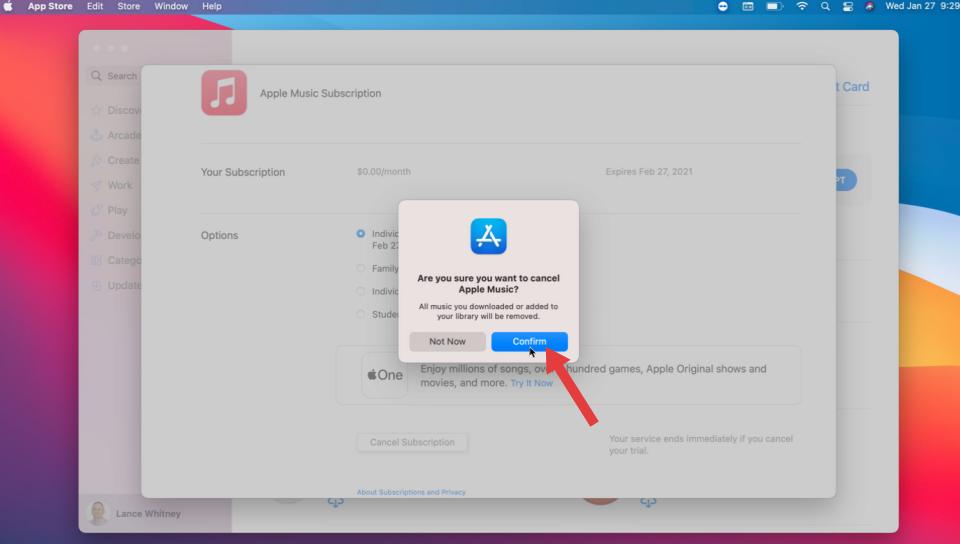This screenshot has height=544, width=960.
Task: Open Arcade in the sidebar
Action: pos(116,135)
